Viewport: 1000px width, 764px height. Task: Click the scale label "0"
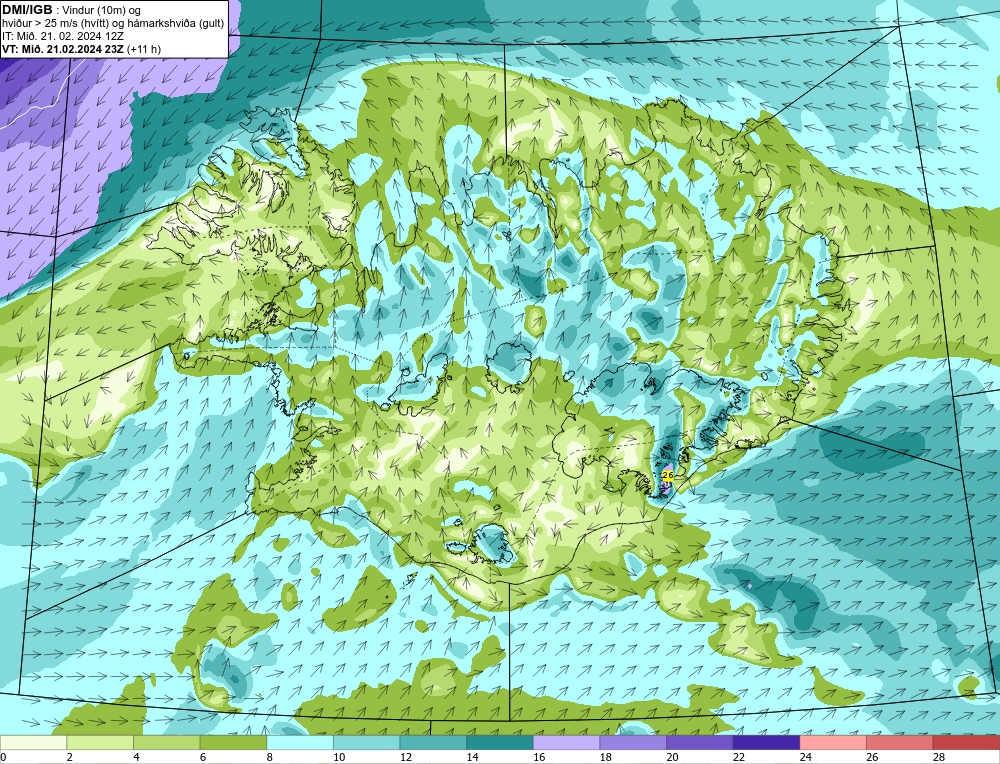click(x=4, y=757)
